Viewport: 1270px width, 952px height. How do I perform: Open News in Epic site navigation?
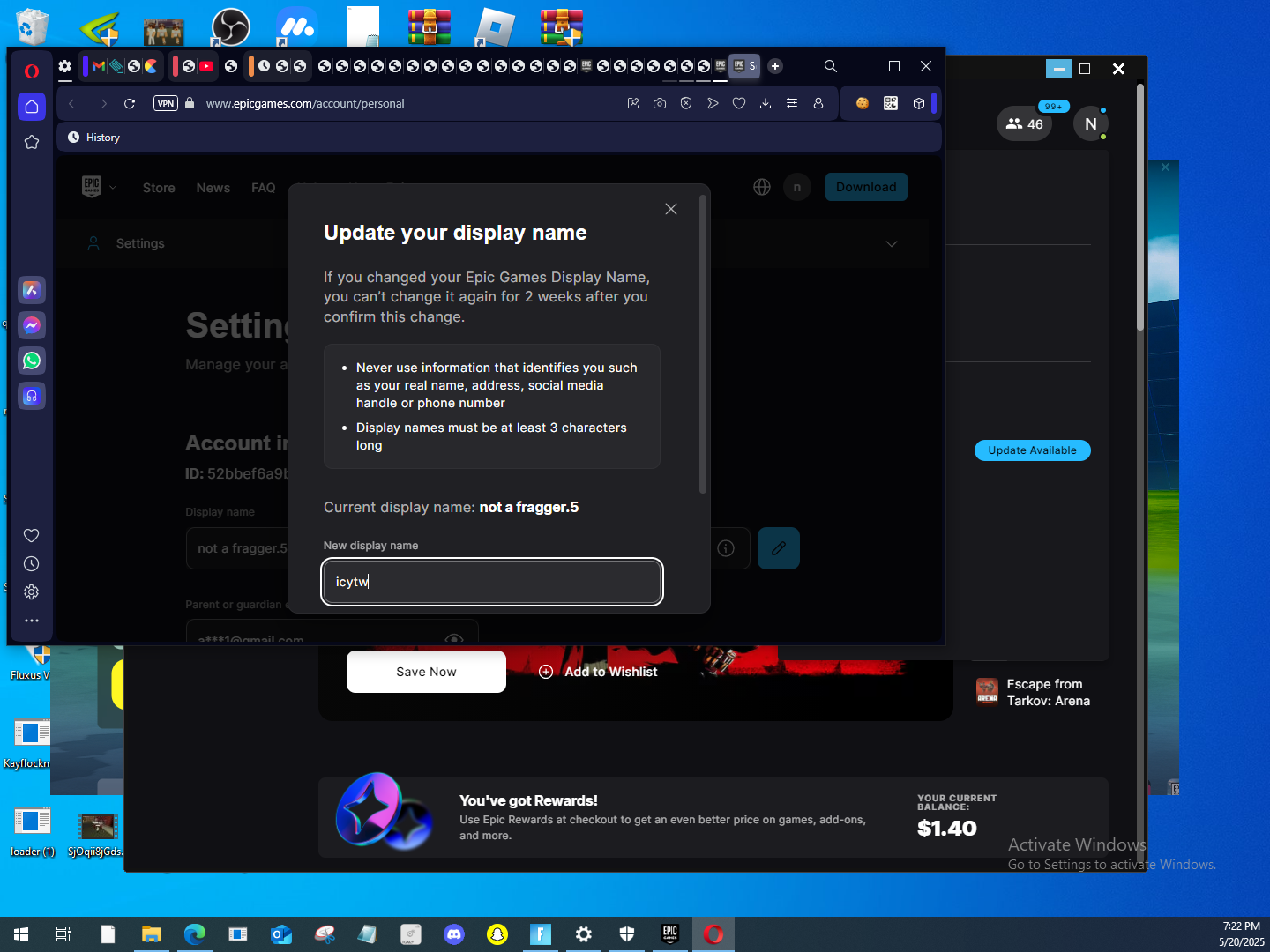coord(213,188)
